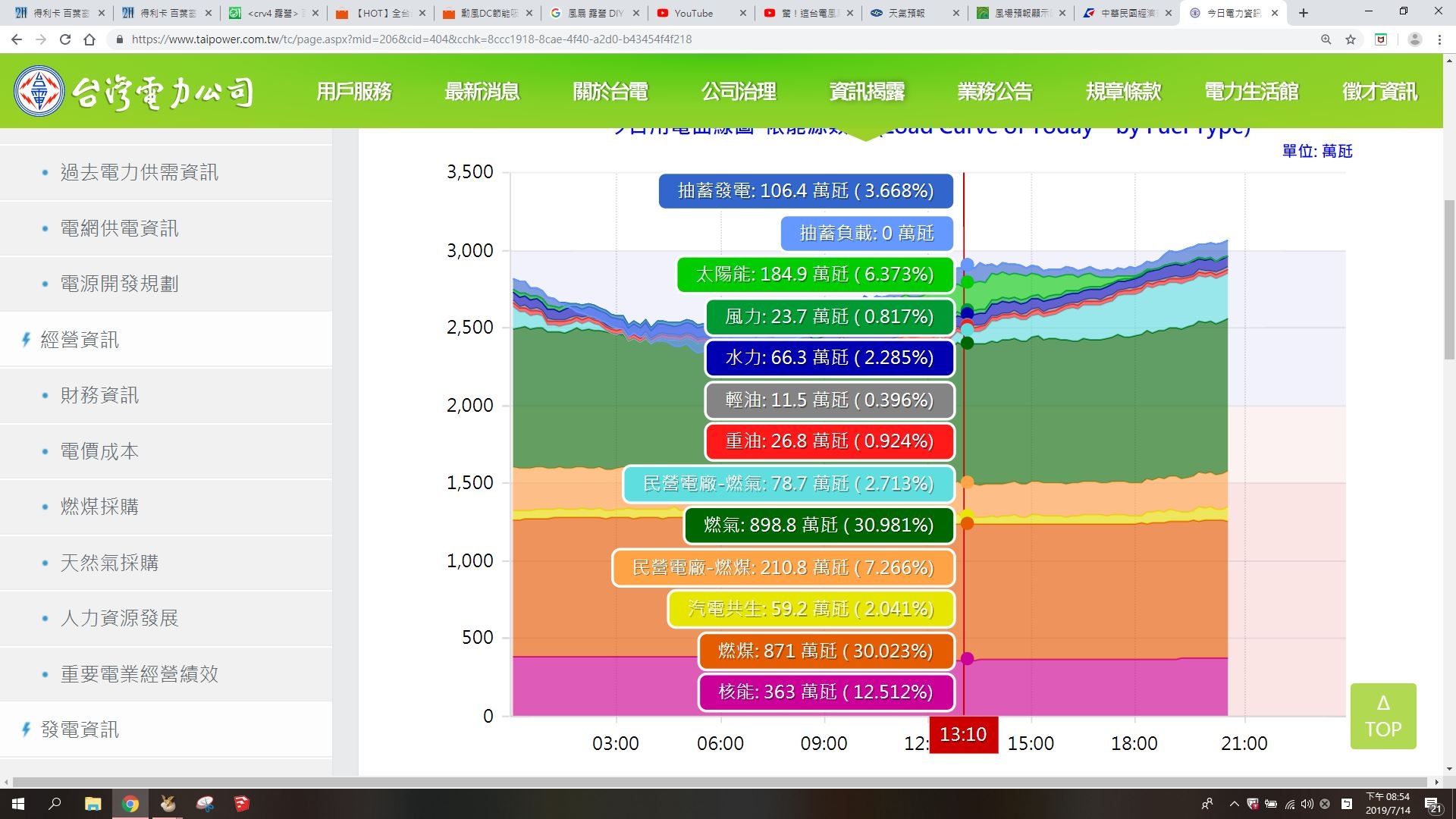The width and height of the screenshot is (1456, 819).
Task: Open 過去電力供需資訊 sidebar link
Action: [140, 173]
